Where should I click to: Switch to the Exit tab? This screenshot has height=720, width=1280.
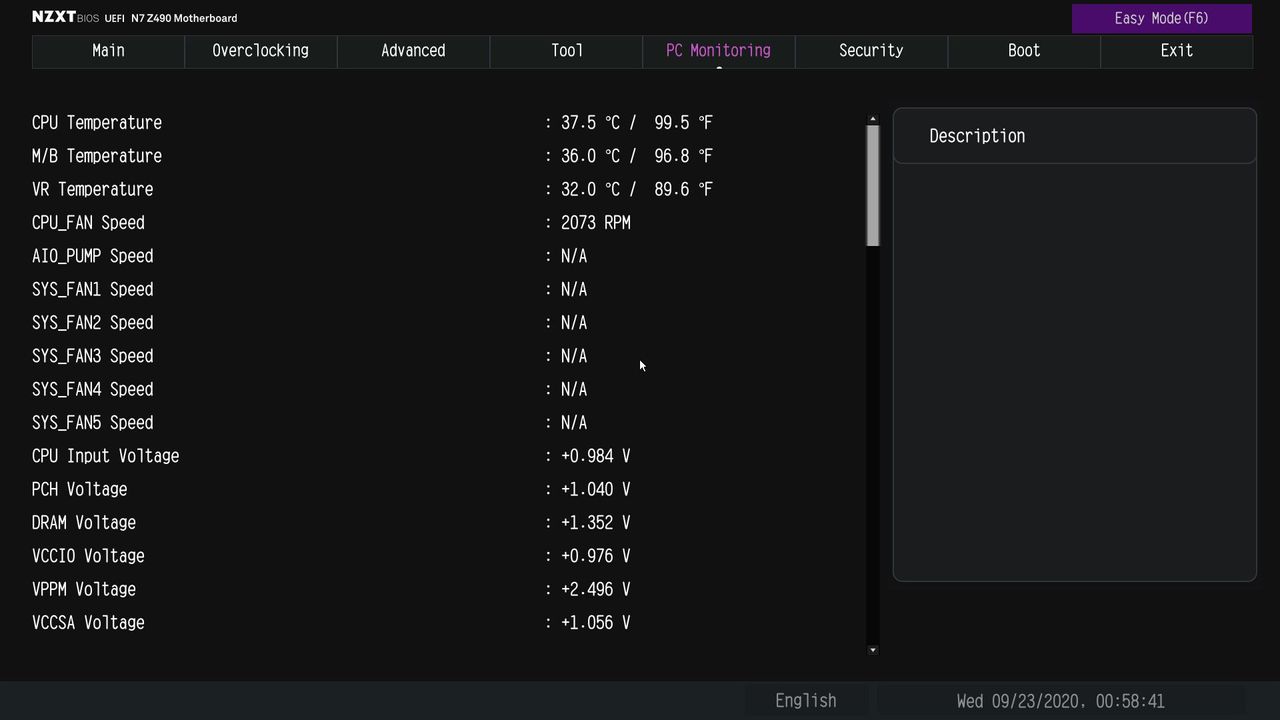click(x=1176, y=51)
